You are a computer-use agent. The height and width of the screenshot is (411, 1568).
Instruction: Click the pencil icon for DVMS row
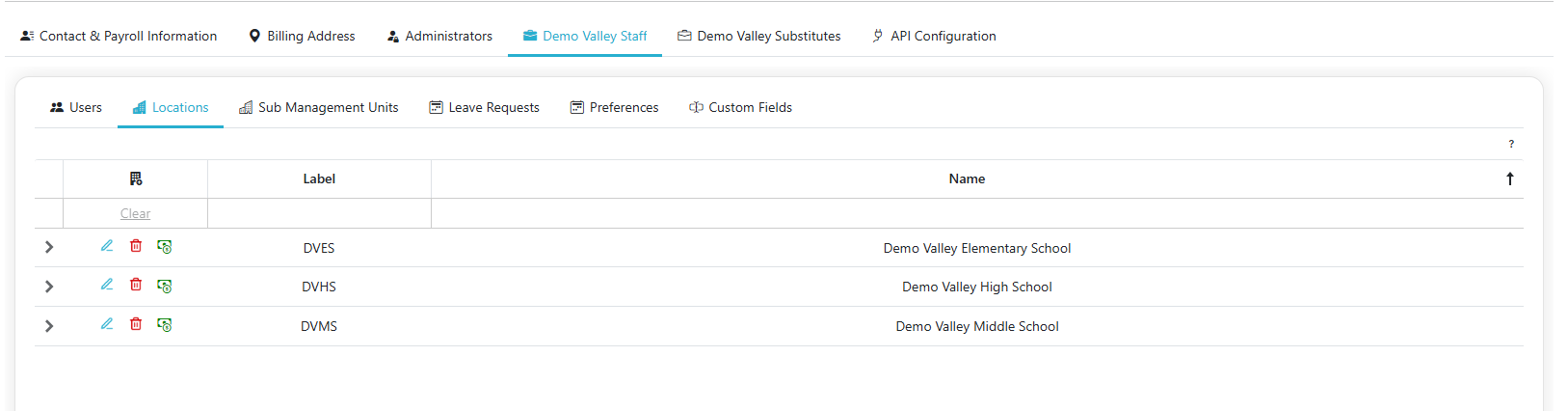coord(107,324)
